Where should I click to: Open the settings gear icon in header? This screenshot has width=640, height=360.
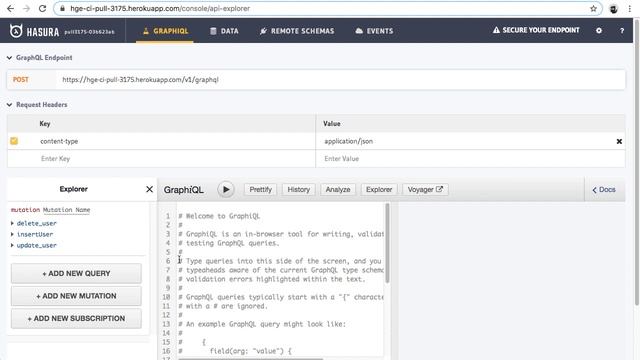599,31
